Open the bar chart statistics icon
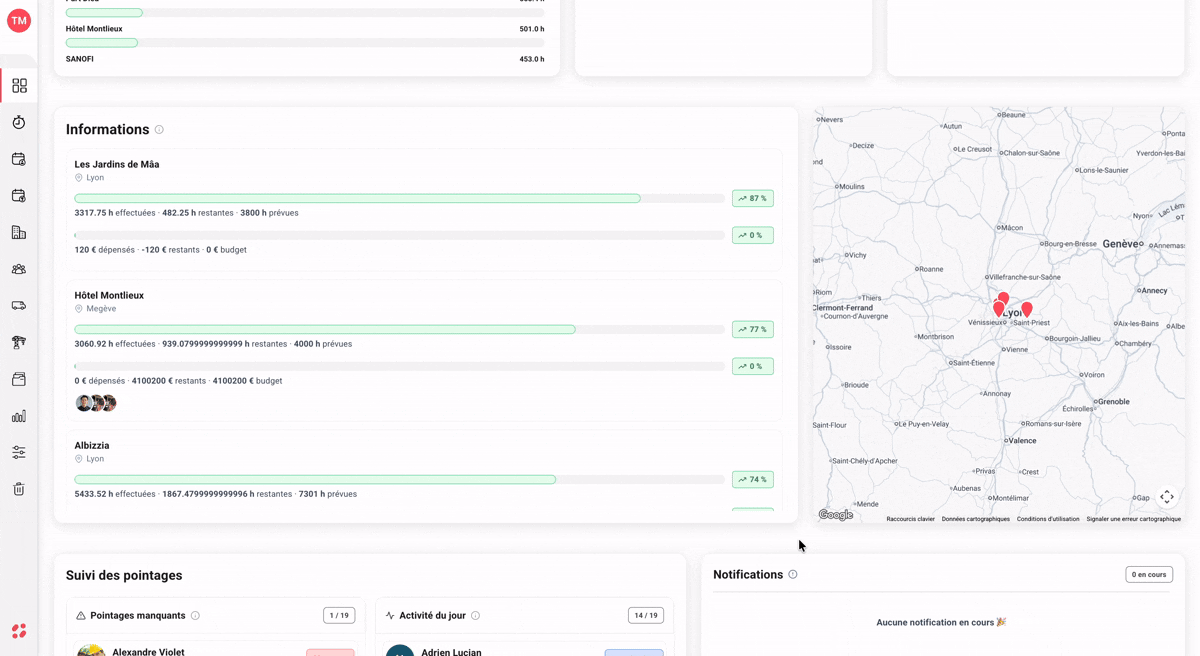The width and height of the screenshot is (1200, 656). [19, 416]
